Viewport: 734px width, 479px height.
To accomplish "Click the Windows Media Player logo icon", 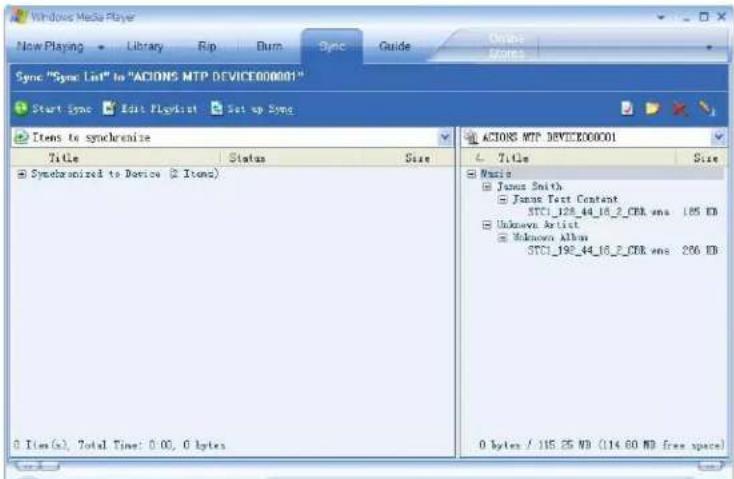I will pyautogui.click(x=19, y=16).
